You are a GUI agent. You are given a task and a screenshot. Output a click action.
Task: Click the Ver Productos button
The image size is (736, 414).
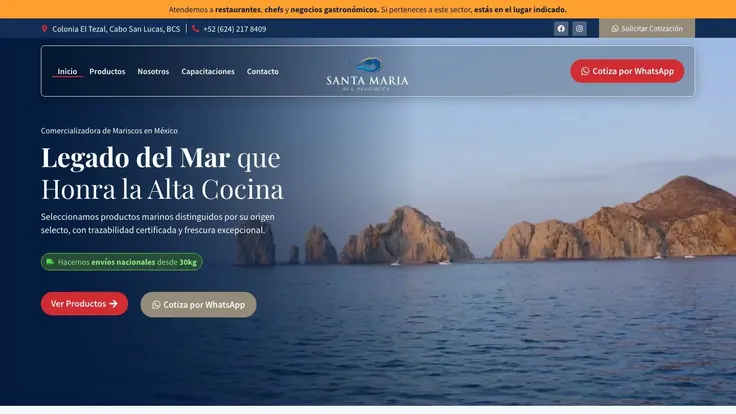pos(84,304)
